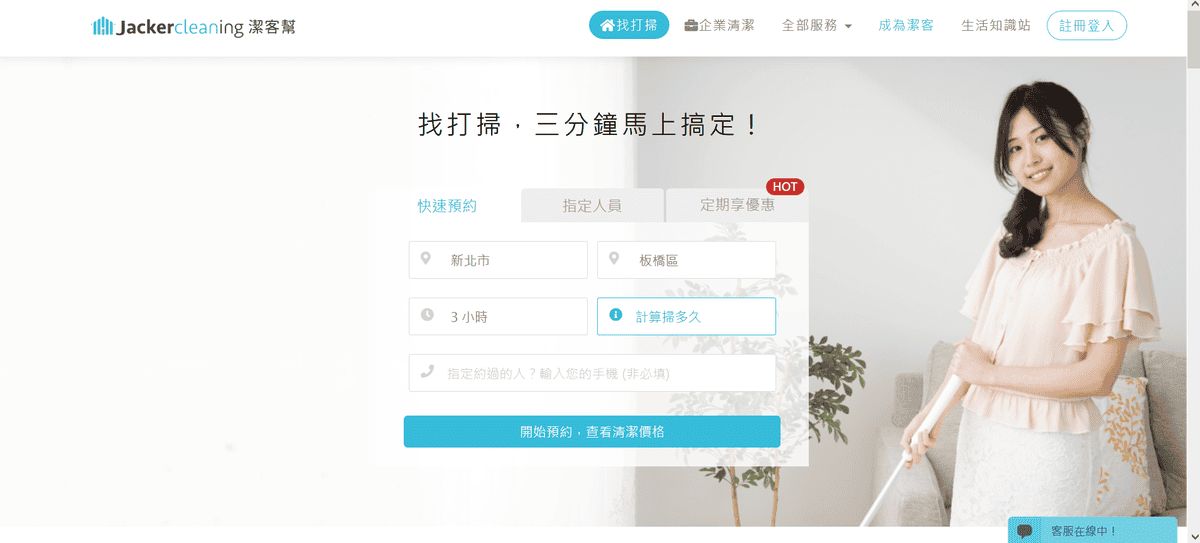Click the map pin icon in 新北市 field
1200x543 pixels.
pyautogui.click(x=426, y=259)
